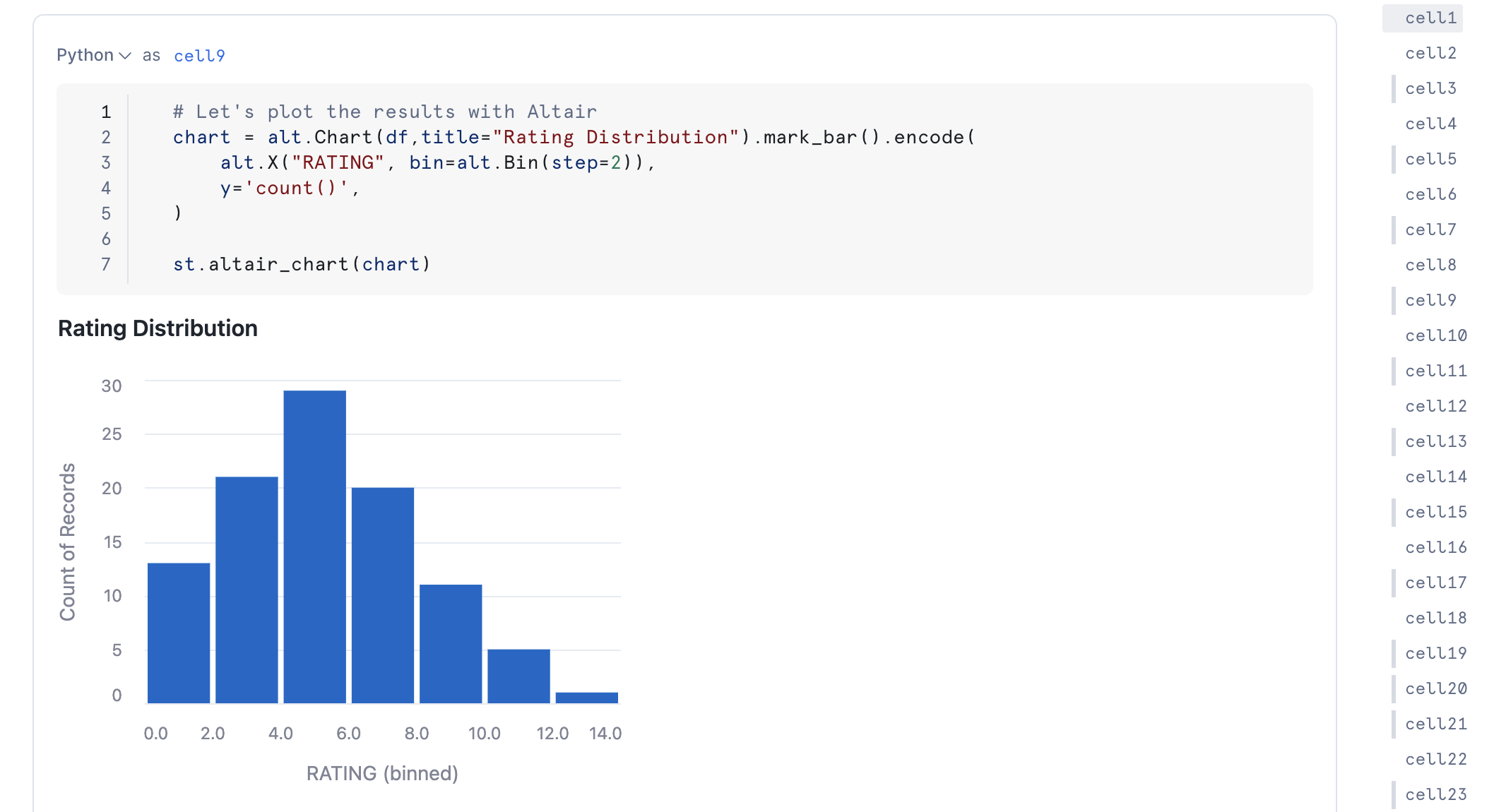Image resolution: width=1506 pixels, height=812 pixels.
Task: Go to cell12 in the sidebar
Action: click(x=1435, y=406)
